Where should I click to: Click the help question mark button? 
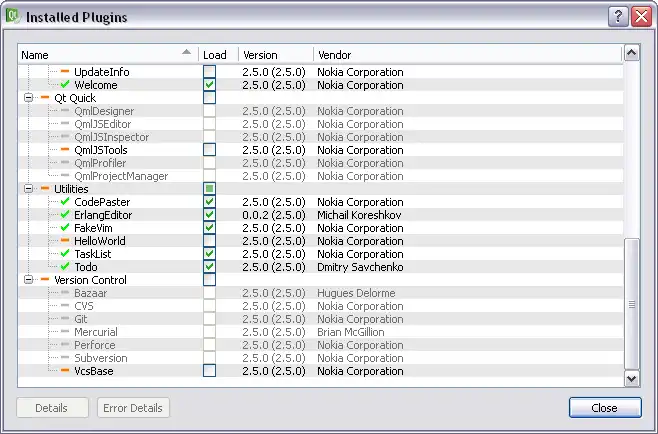point(618,17)
